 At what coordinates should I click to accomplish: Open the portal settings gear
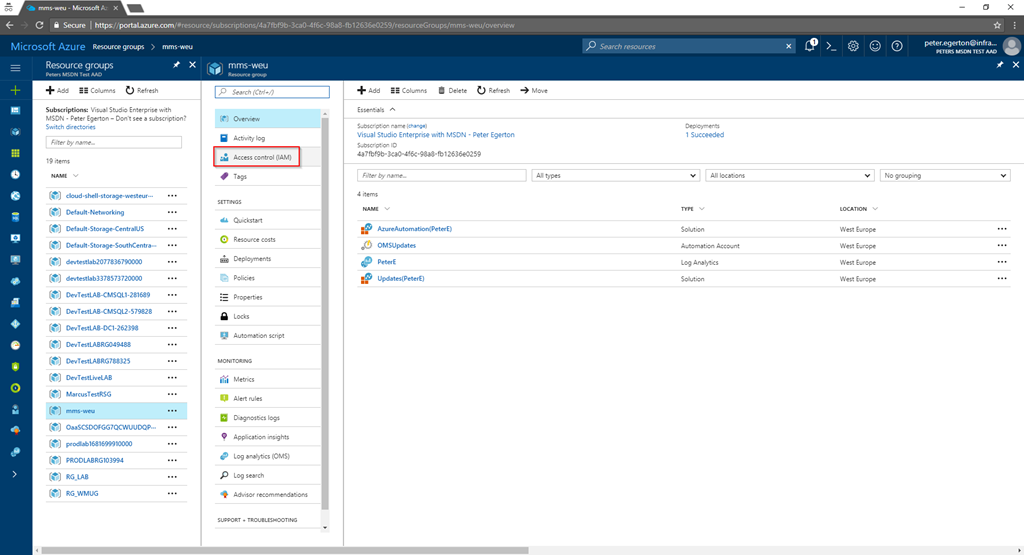[x=853, y=46]
